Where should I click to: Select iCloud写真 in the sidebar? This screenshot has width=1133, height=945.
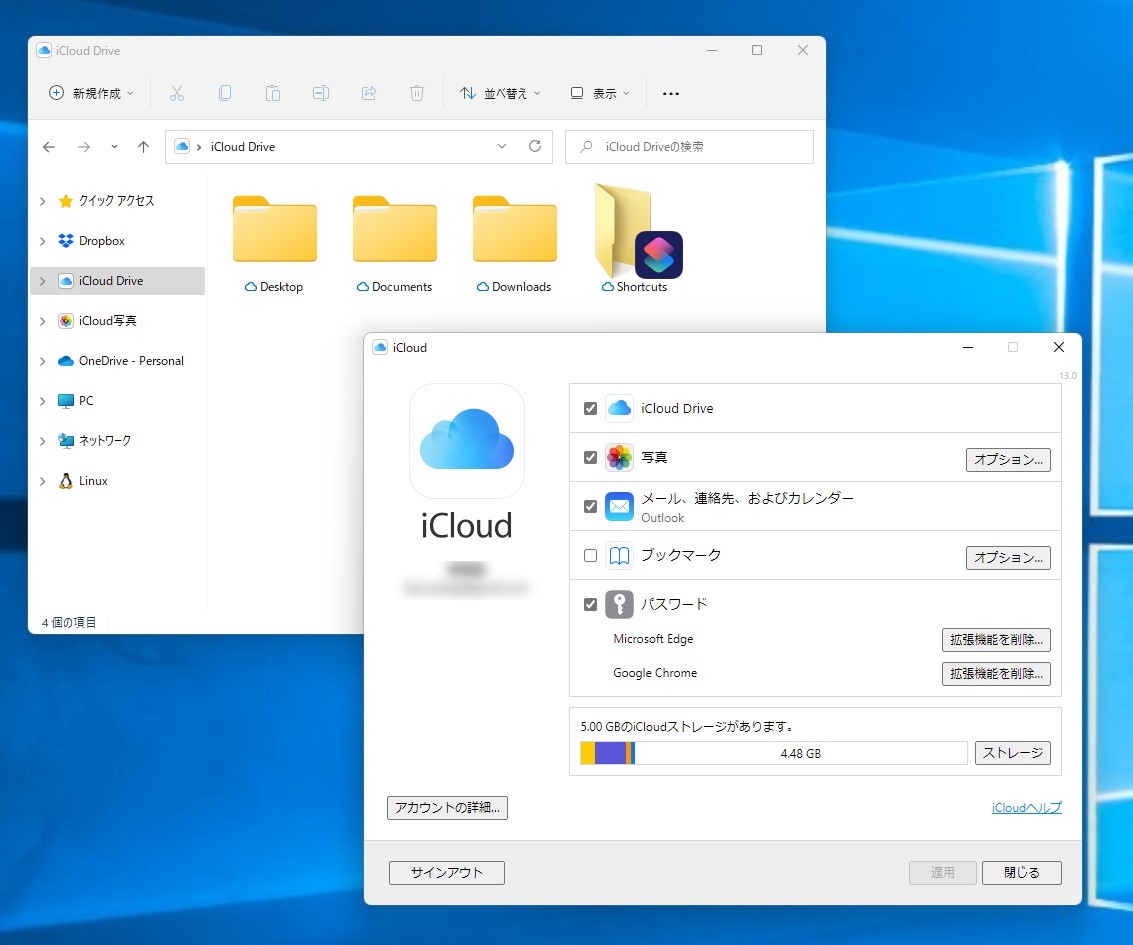tap(106, 320)
